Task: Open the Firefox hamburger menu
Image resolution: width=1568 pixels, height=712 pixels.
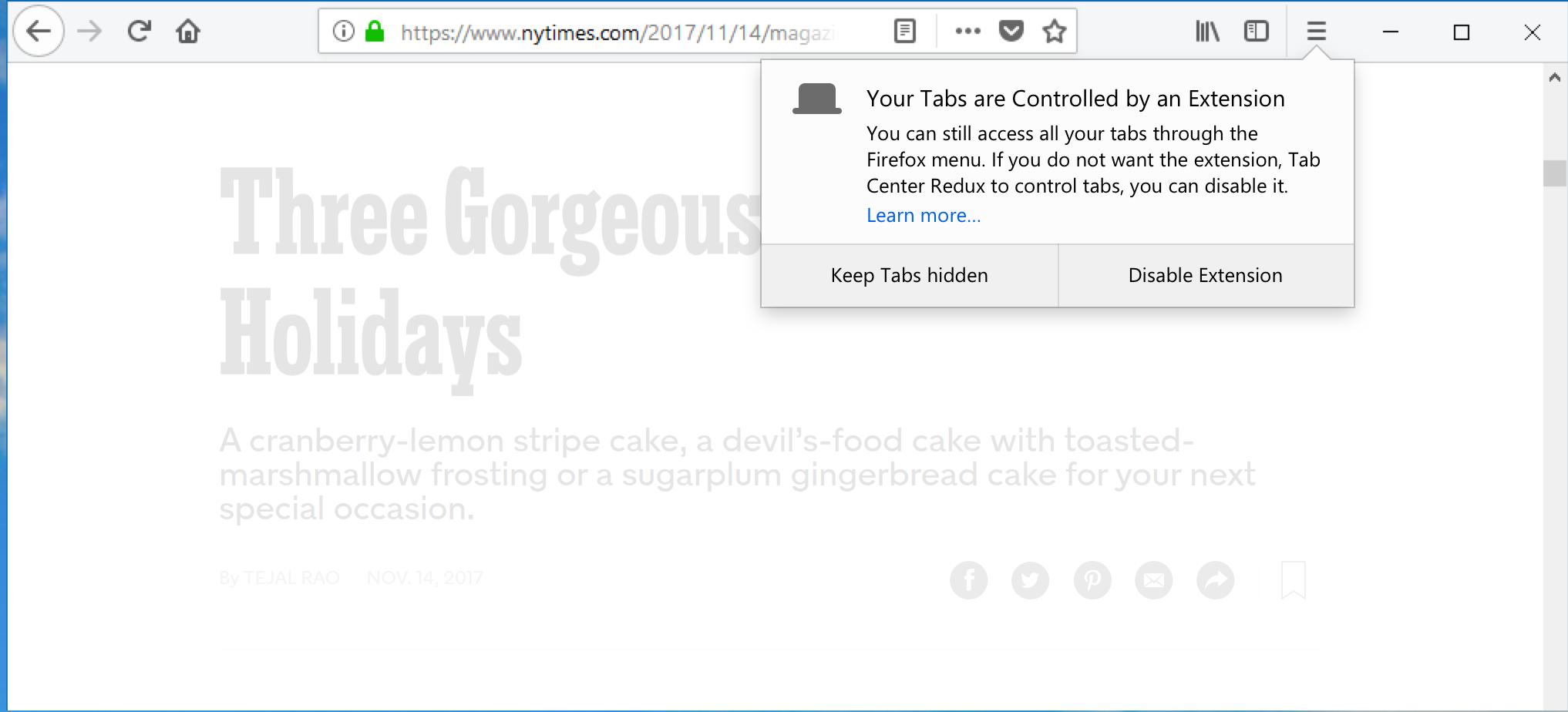Action: 1317,32
